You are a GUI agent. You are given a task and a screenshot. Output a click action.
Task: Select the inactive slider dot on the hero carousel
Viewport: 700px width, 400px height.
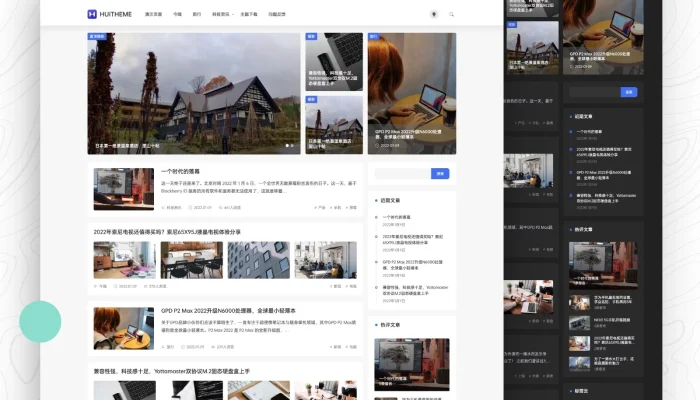(294, 146)
